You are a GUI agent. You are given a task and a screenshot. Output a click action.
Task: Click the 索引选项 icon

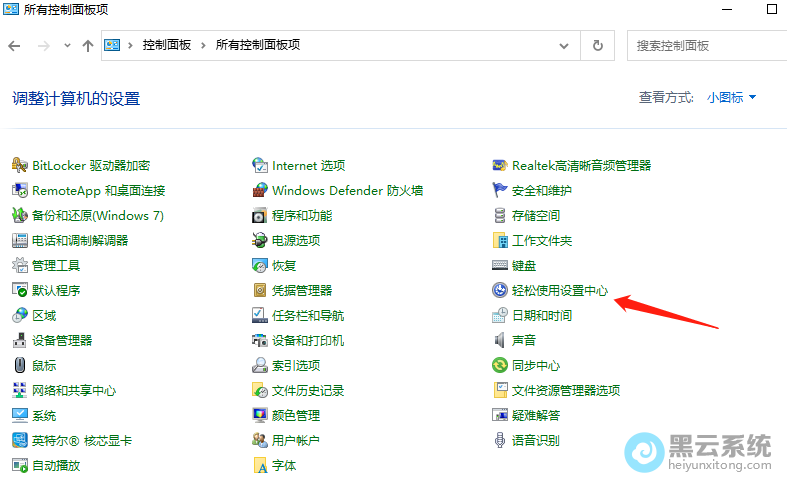pos(259,365)
